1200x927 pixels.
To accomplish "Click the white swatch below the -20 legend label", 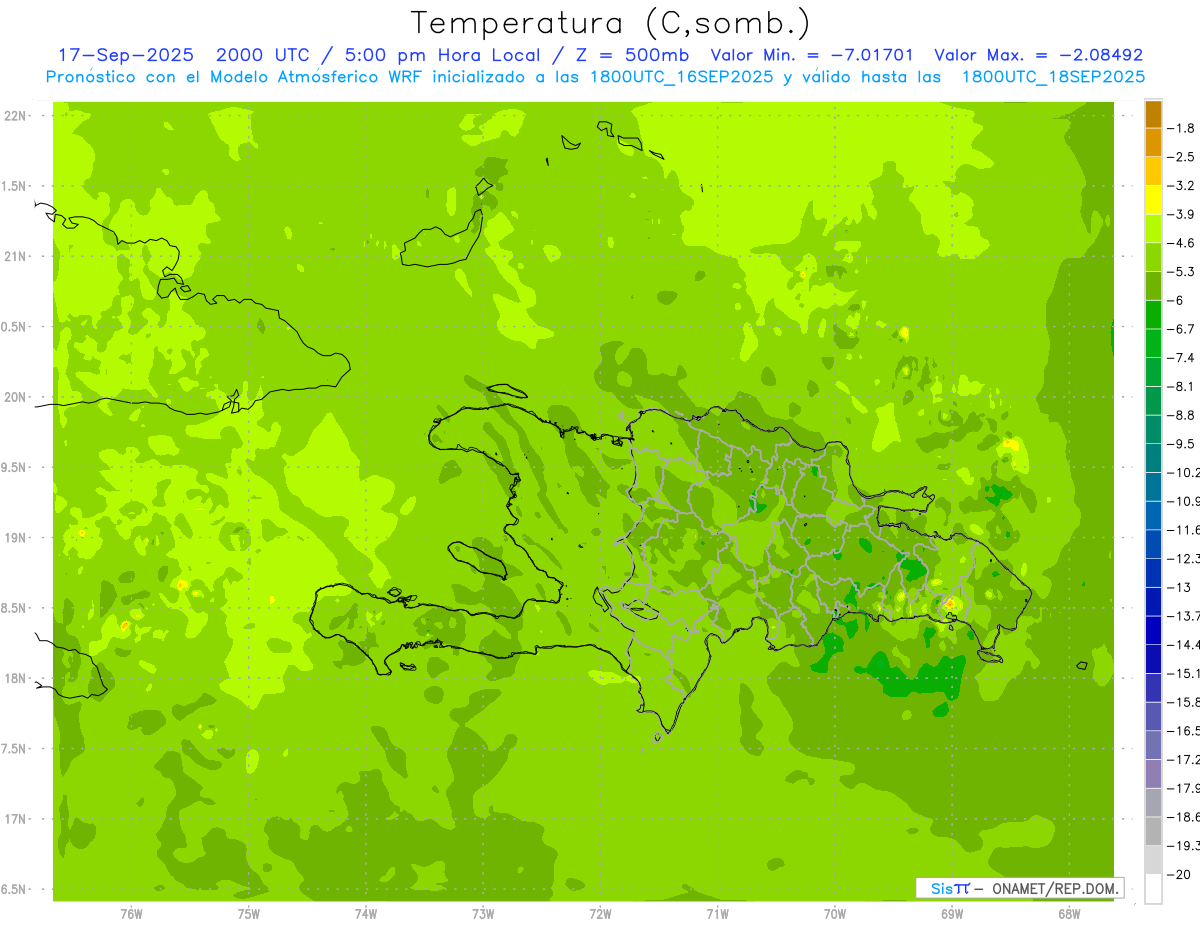I will click(x=1153, y=889).
